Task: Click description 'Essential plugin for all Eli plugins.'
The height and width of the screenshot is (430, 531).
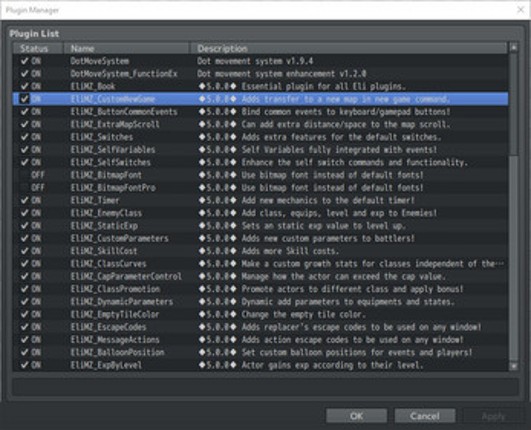Action: pos(323,86)
